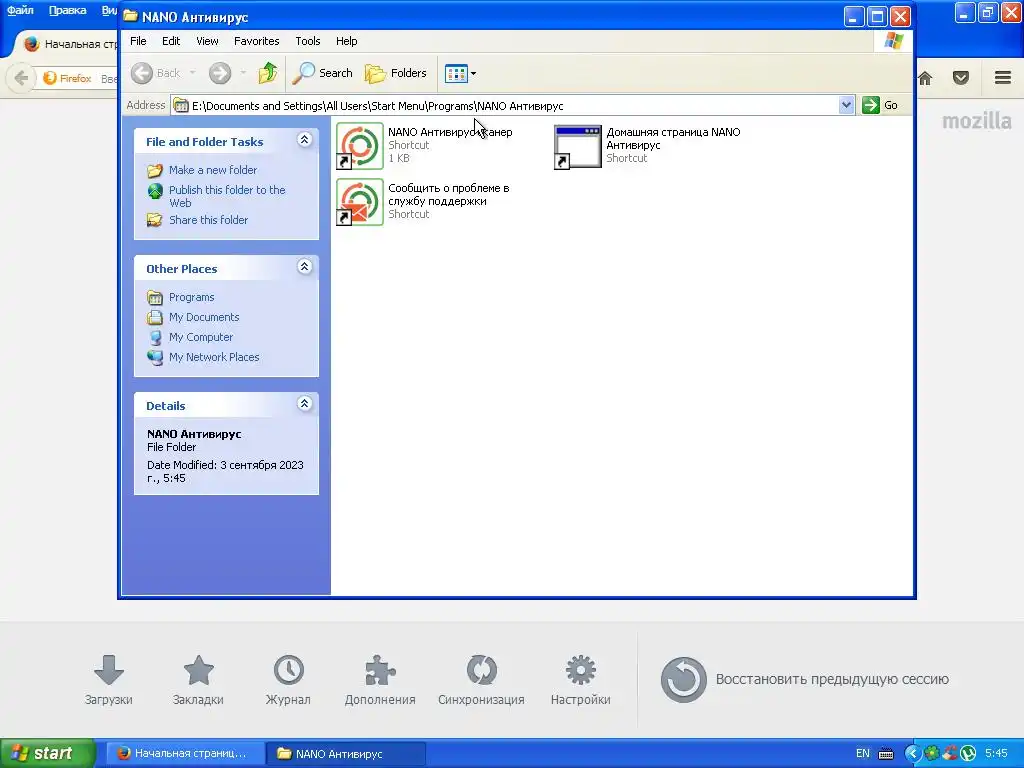Collapse the Details panel

coord(304,404)
